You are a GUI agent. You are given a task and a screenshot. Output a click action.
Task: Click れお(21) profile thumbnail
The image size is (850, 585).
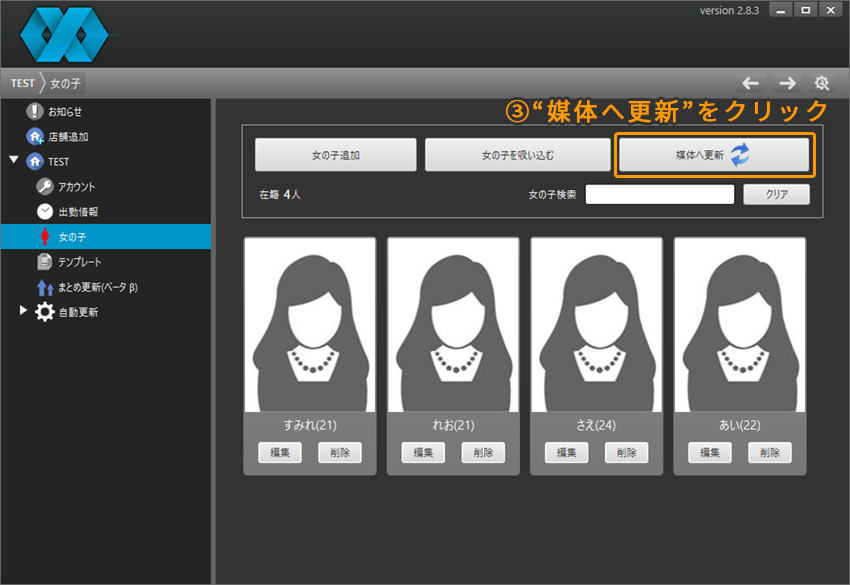pos(453,325)
